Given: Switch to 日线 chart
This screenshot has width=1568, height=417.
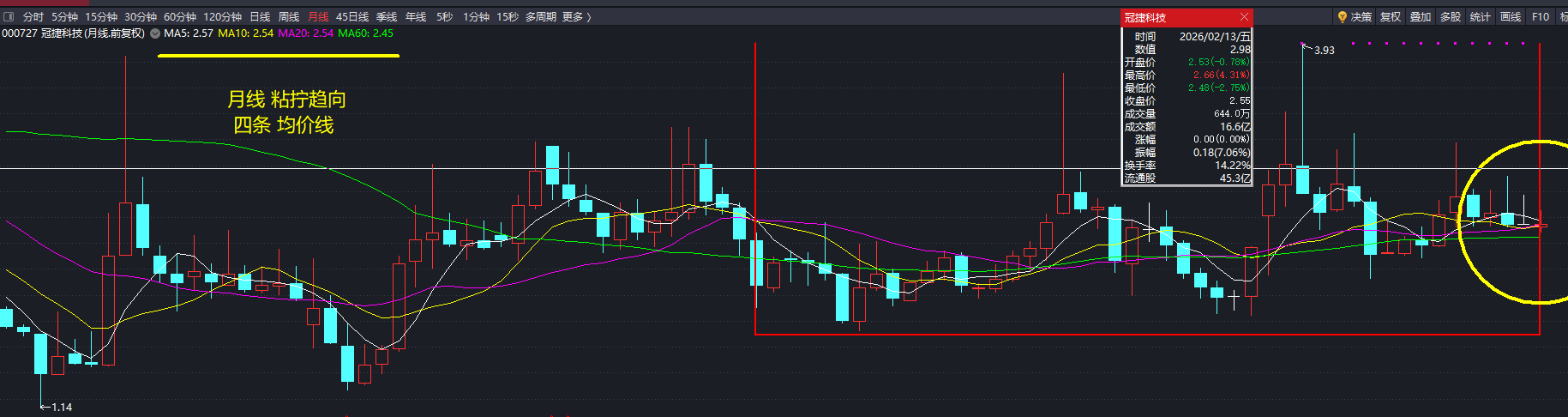Looking at the screenshot, I should click(260, 16).
